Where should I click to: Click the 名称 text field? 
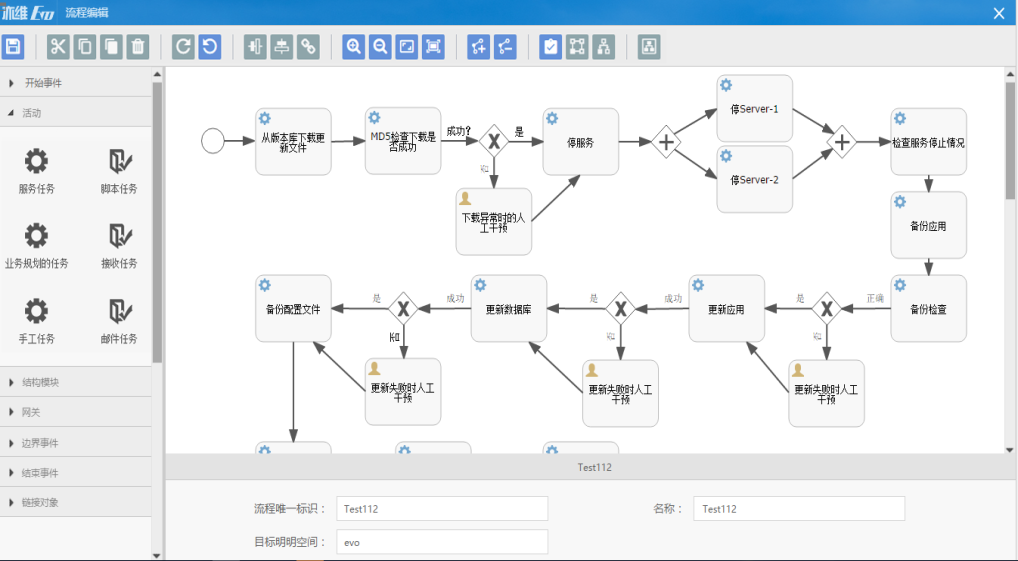pos(799,509)
